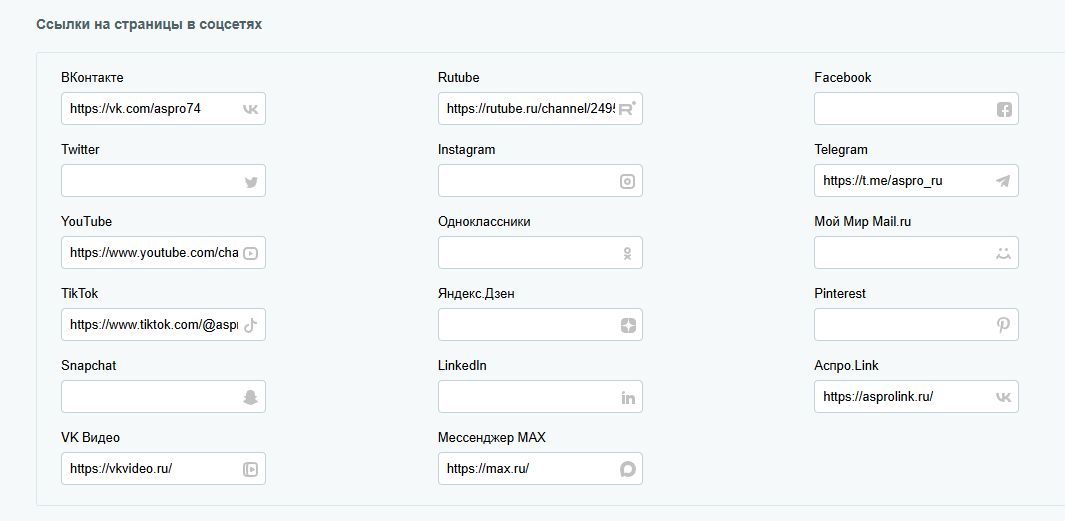Screen dimensions: 1065x521
Task: Click the Twitter bird icon
Action: click(251, 182)
